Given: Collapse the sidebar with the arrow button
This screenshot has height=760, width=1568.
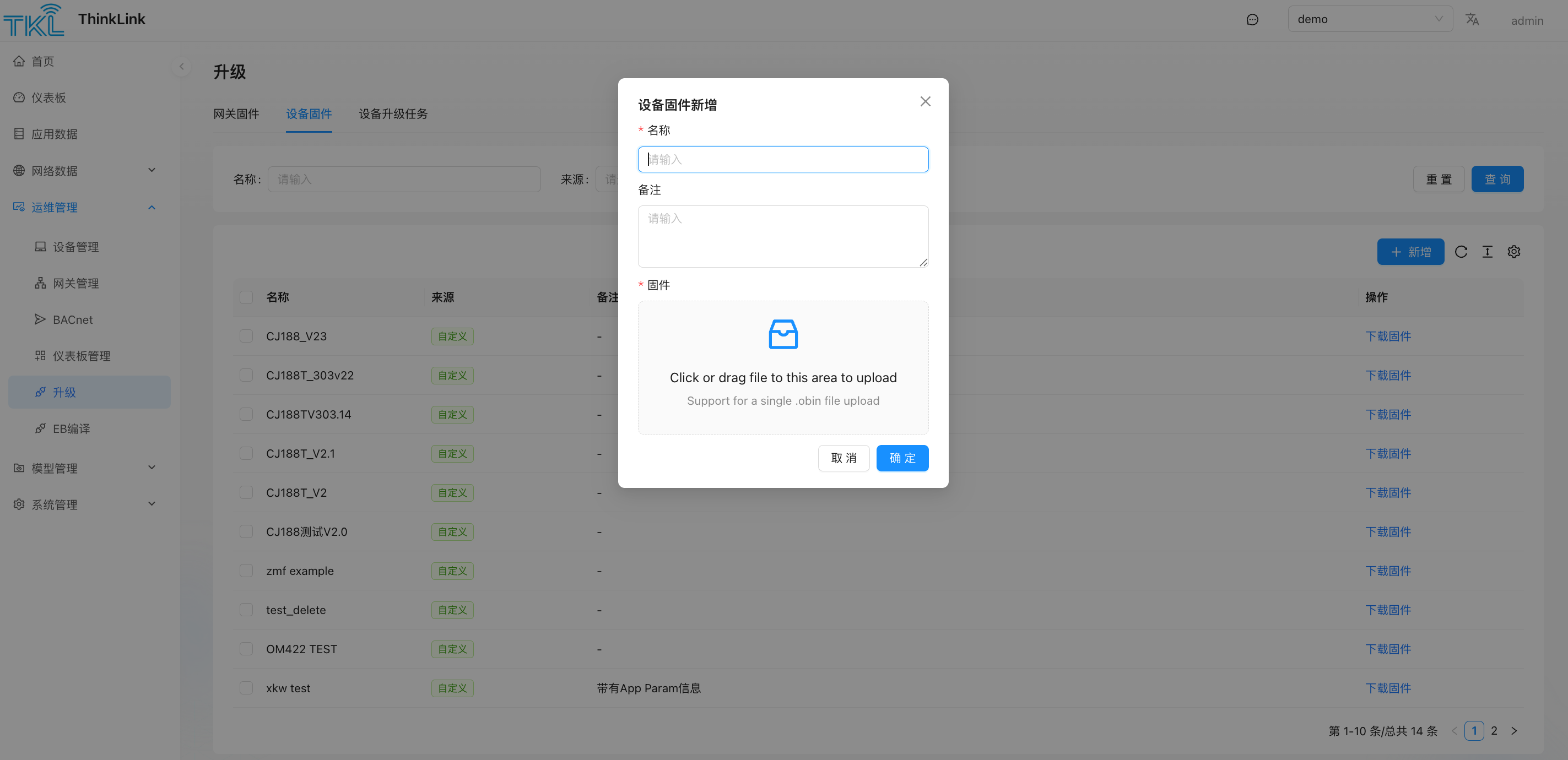Looking at the screenshot, I should (x=181, y=66).
